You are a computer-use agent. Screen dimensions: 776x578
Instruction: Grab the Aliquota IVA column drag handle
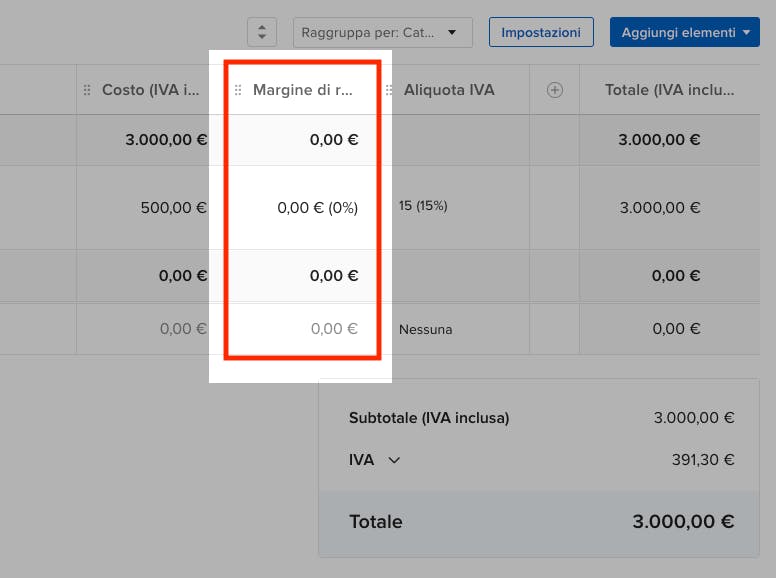(389, 90)
